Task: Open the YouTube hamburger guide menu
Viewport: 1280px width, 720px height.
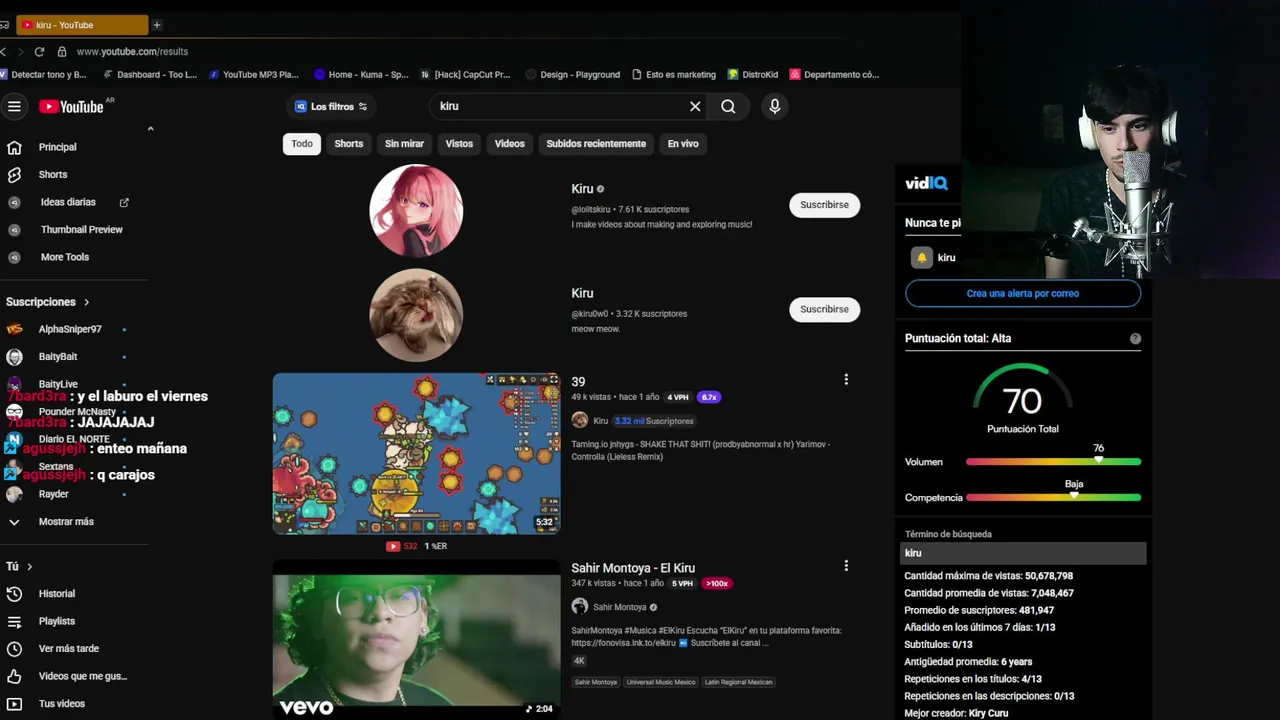Action: coord(14,106)
